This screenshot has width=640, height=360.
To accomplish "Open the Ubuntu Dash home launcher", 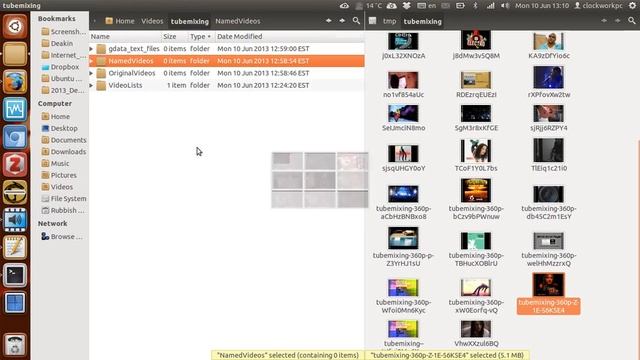I will tap(15, 26).
